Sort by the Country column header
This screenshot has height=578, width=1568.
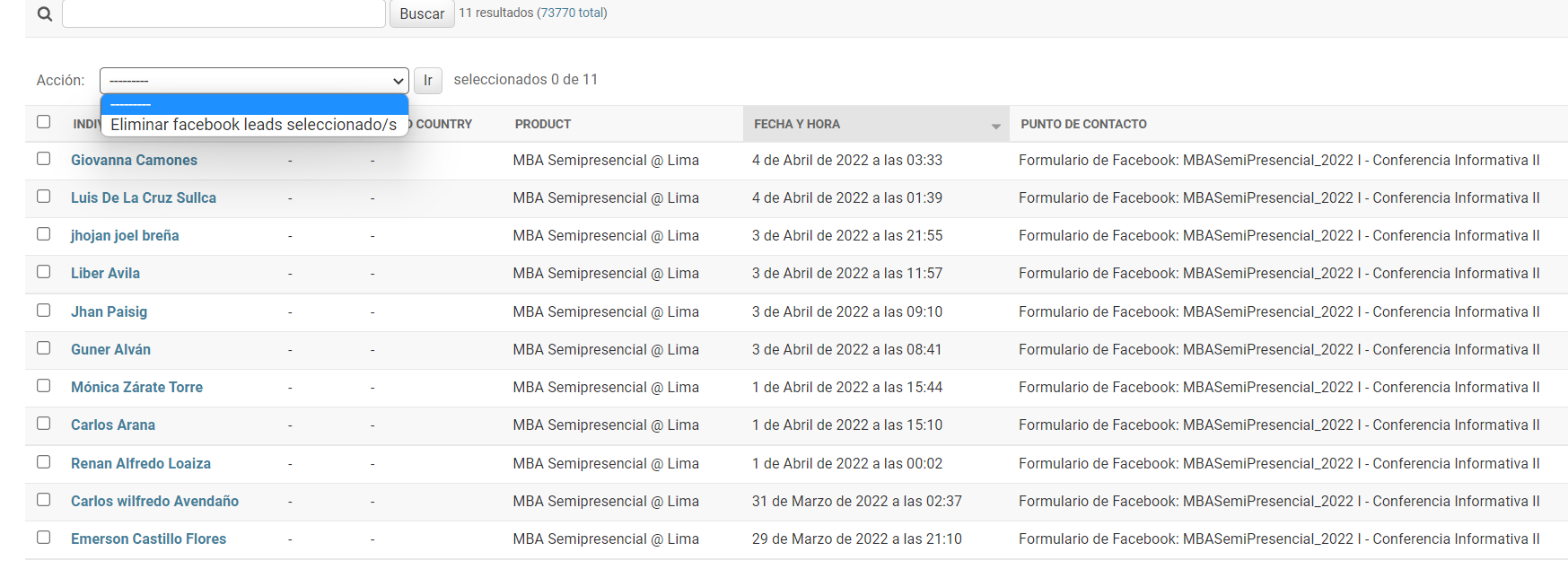point(443,124)
